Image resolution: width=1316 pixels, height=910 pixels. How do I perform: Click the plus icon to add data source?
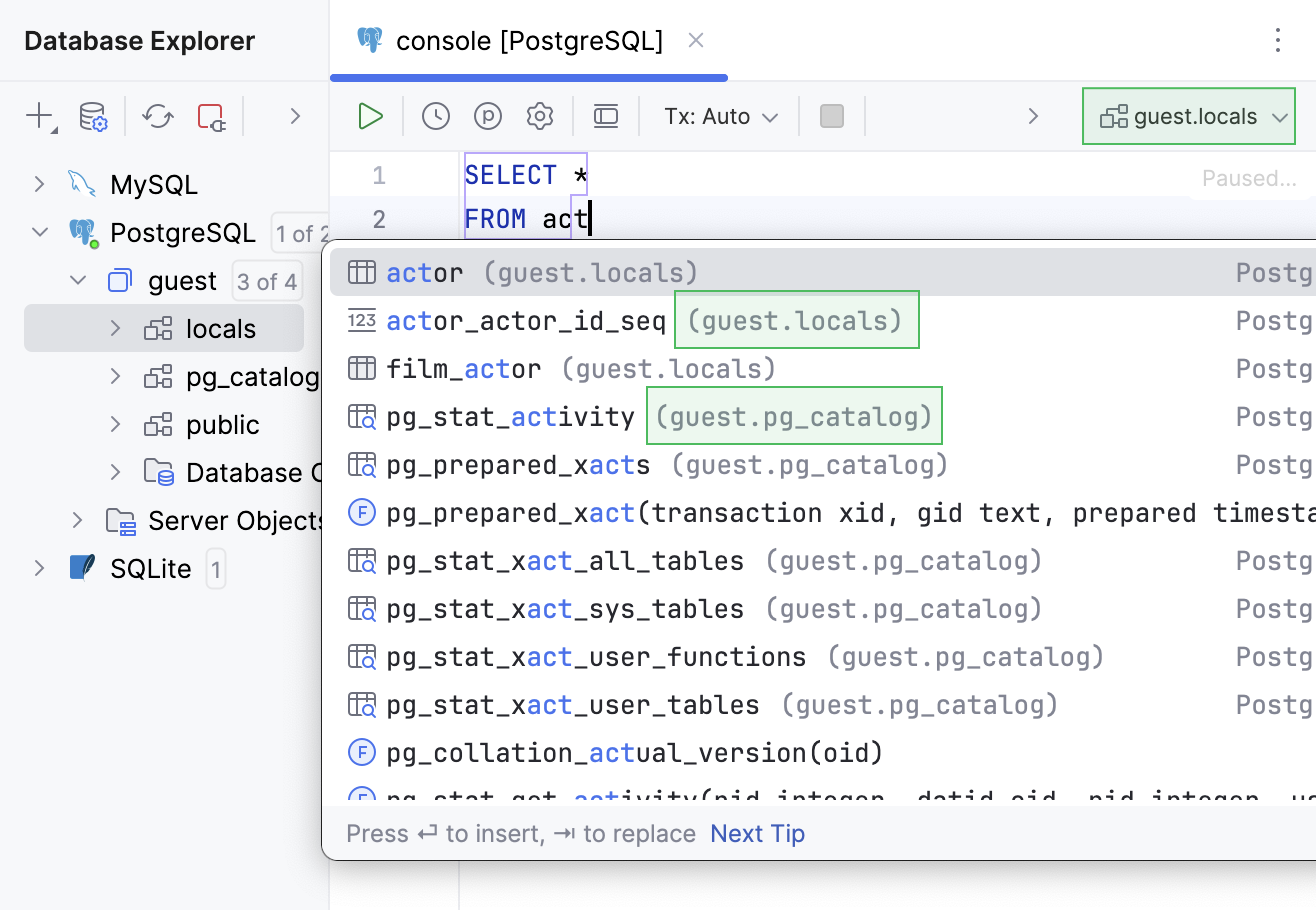(x=39, y=116)
